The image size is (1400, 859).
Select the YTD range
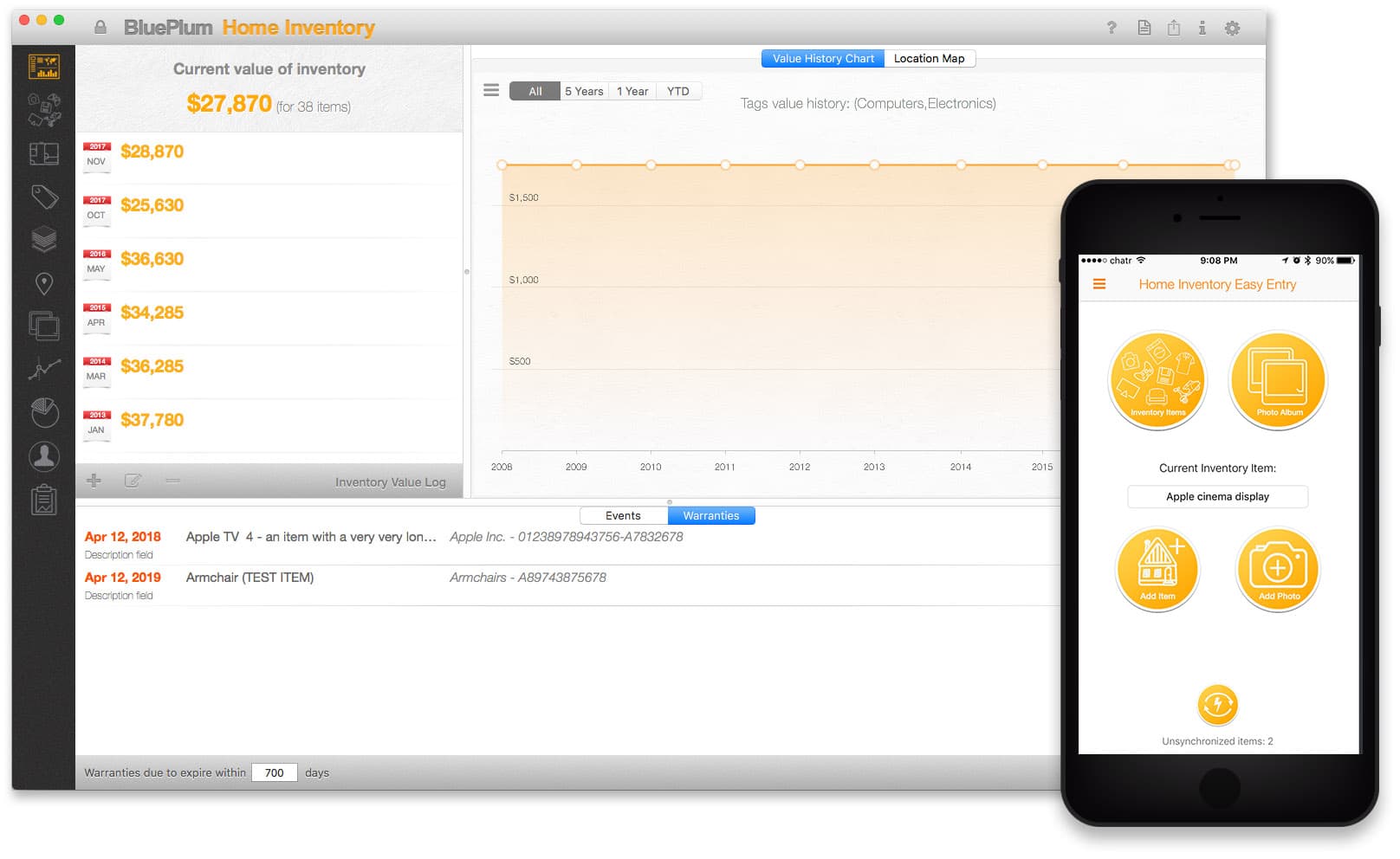678,91
